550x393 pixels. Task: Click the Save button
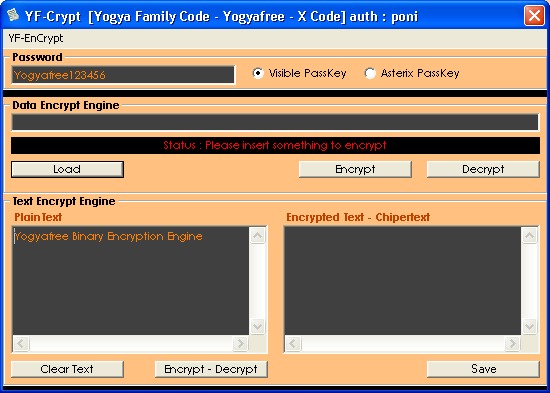click(x=483, y=369)
